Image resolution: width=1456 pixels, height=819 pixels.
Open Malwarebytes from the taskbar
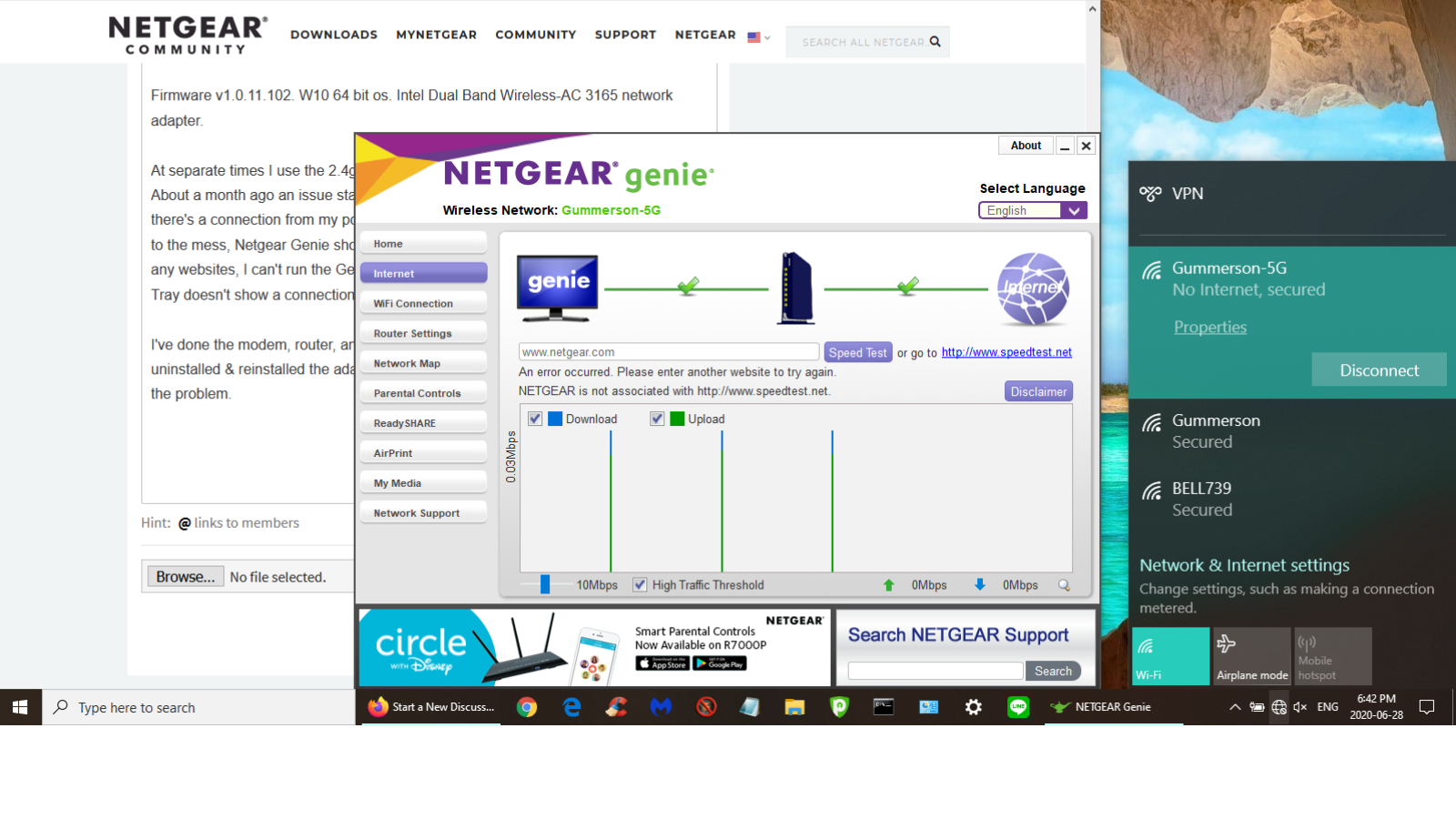pyautogui.click(x=661, y=707)
